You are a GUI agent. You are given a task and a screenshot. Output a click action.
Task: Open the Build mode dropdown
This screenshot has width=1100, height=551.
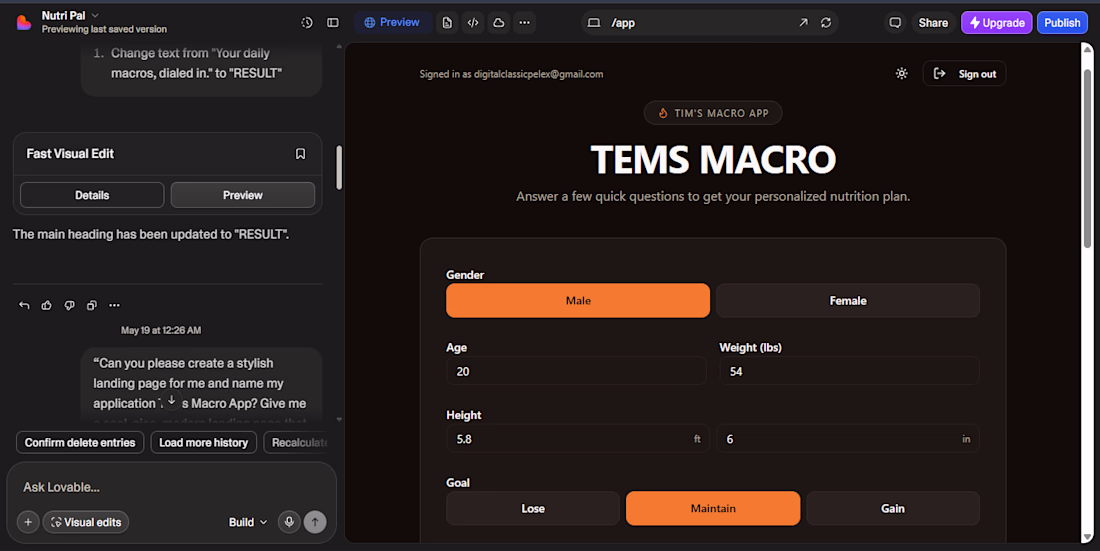click(x=248, y=522)
